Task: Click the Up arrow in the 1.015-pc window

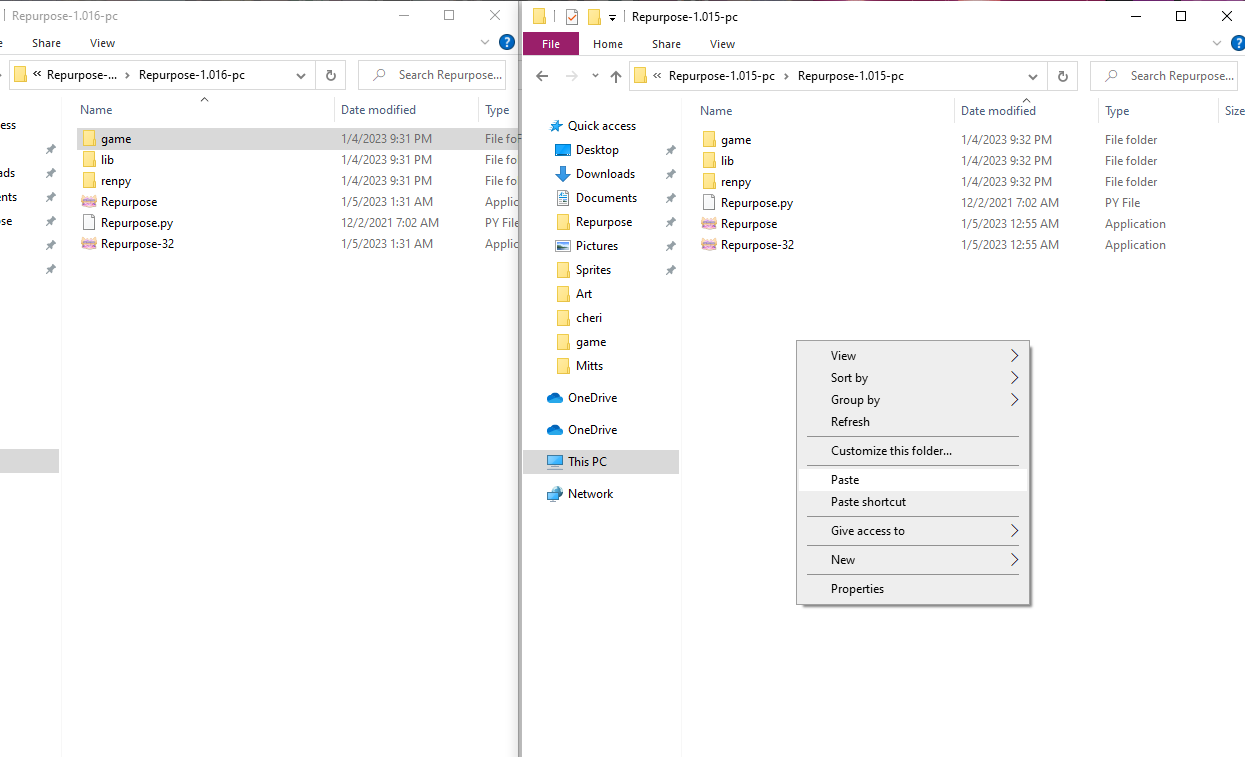Action: coord(616,76)
